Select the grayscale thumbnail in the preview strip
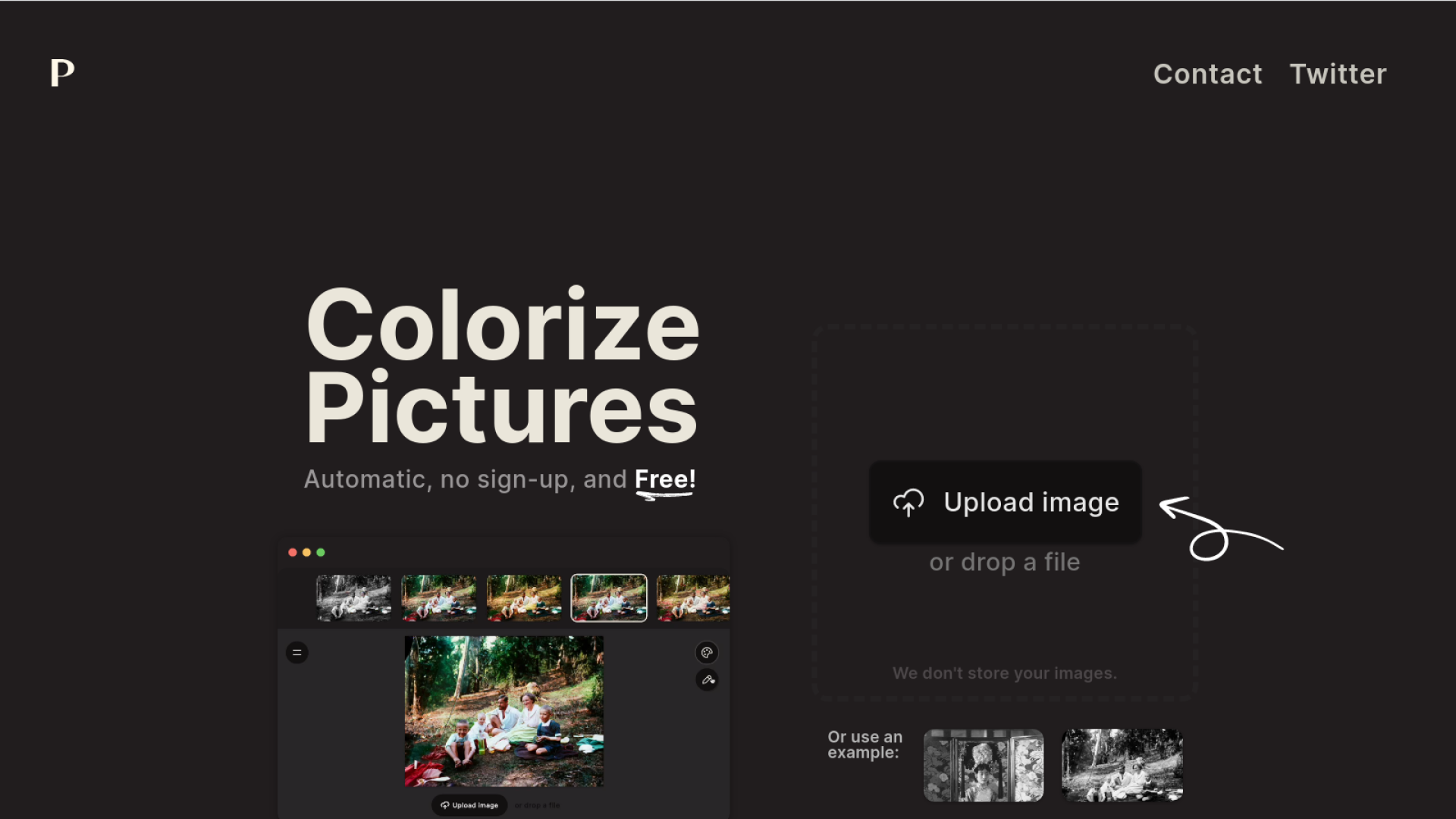The width and height of the screenshot is (1456, 819). click(354, 598)
